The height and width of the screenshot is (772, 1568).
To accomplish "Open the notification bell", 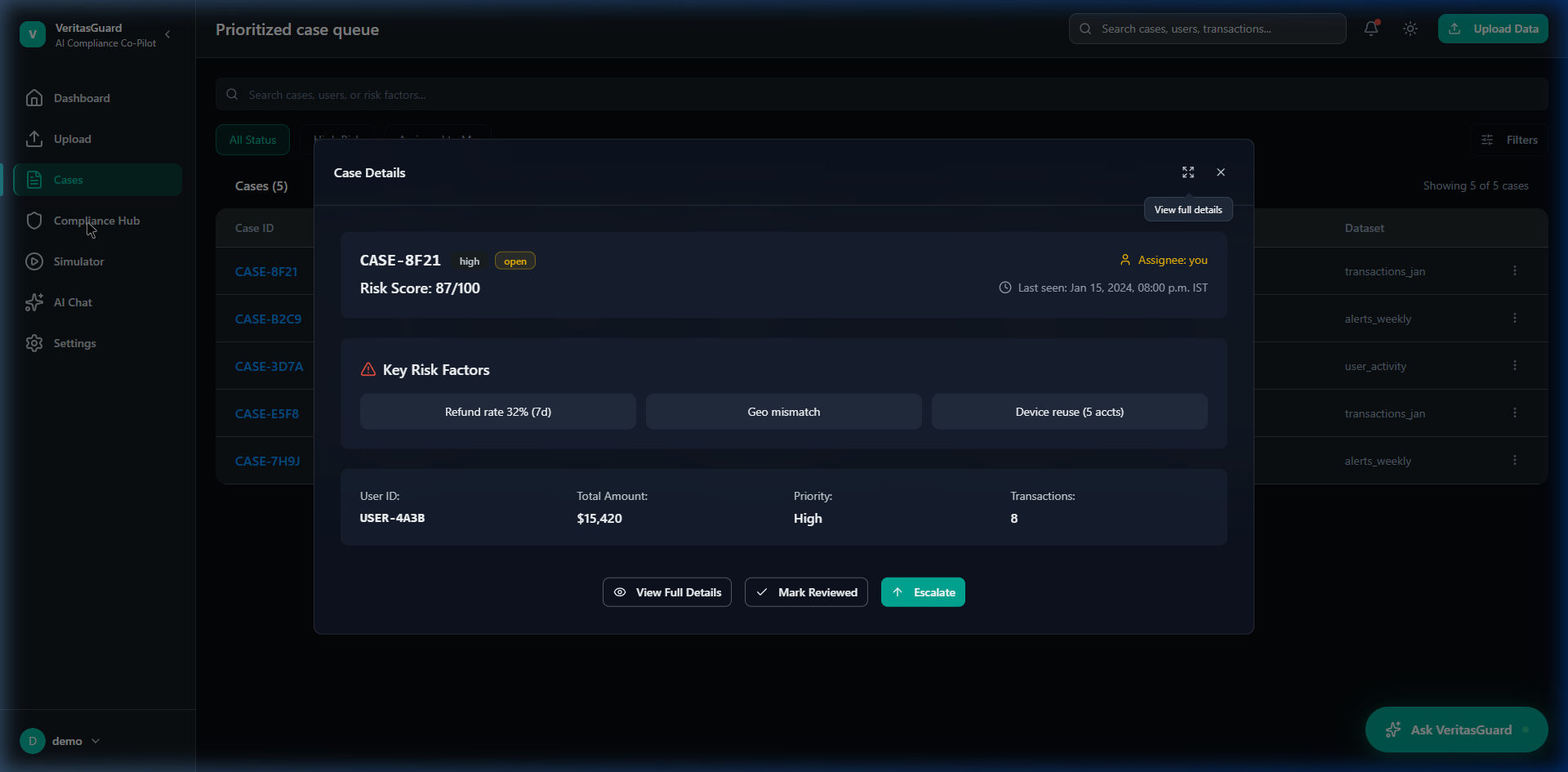I will [x=1371, y=29].
